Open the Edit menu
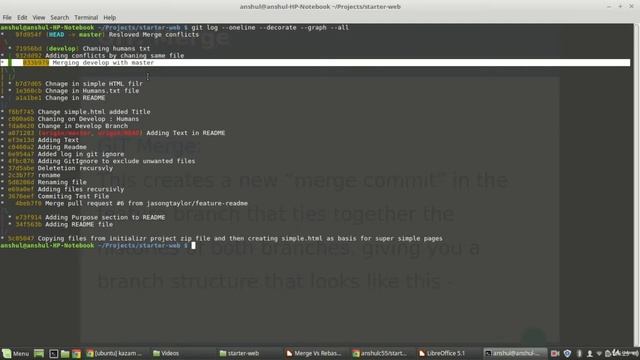 click(x=22, y=18)
